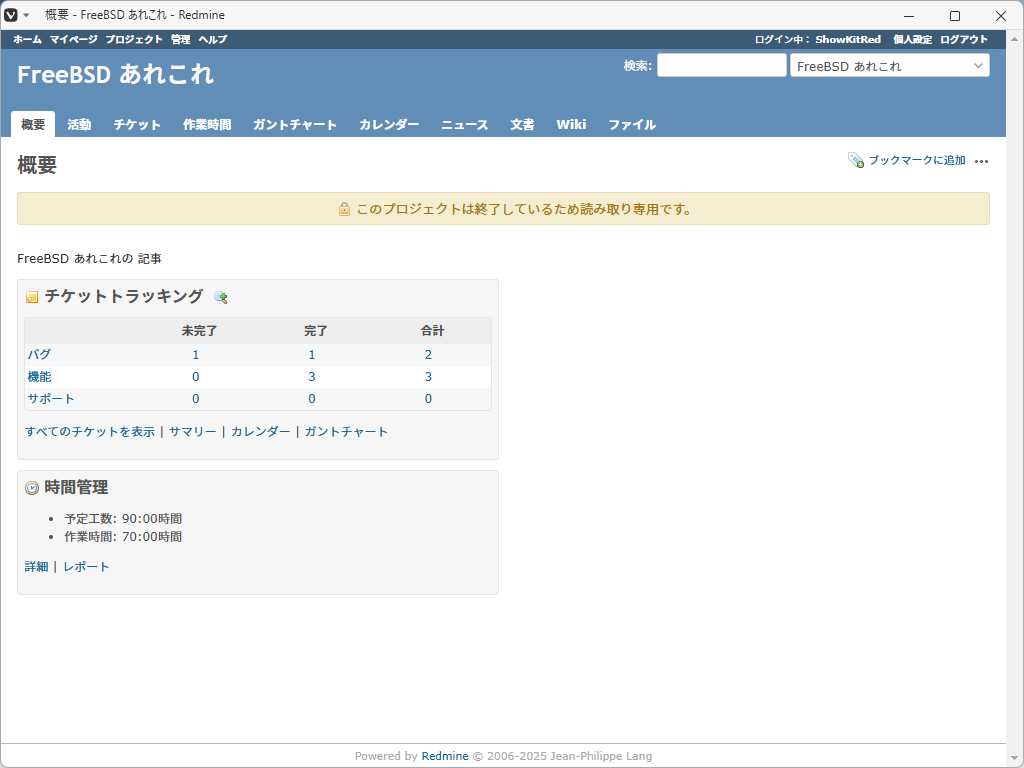Viewport: 1024px width, 768px height.
Task: Expand the browser menu chevron next to Vivaldi icon
Action: (26, 15)
